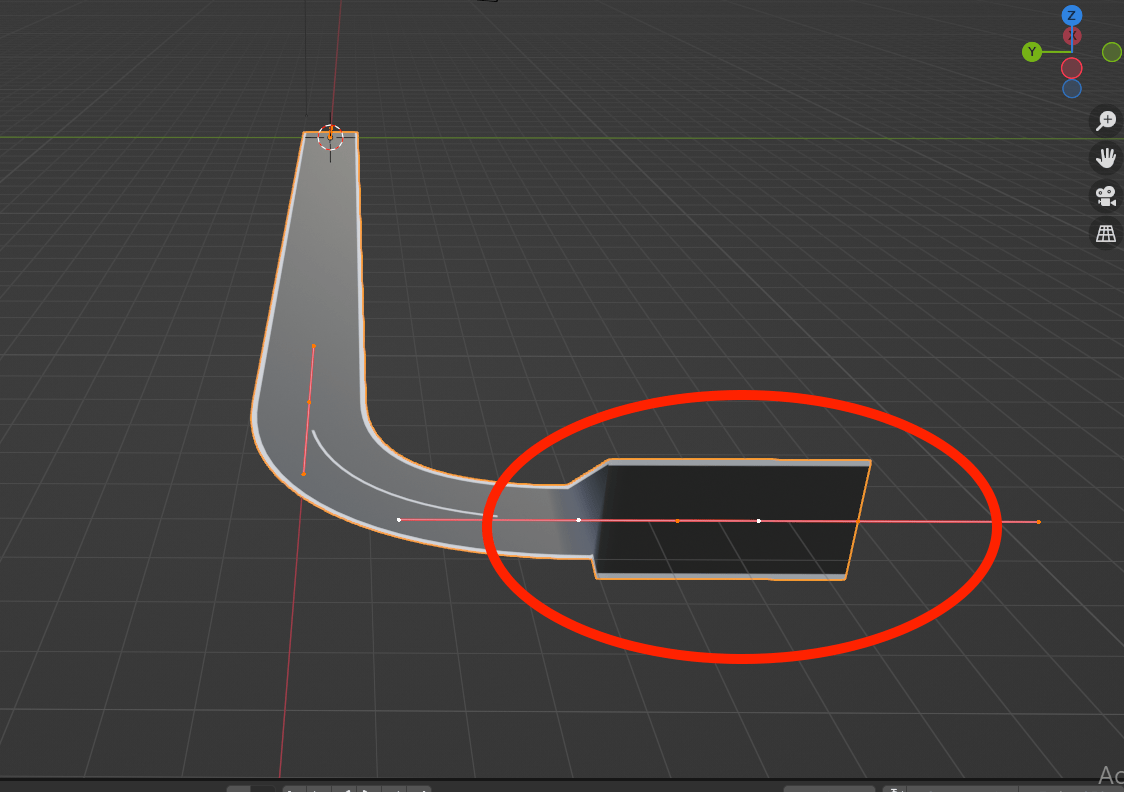Viewport: 1124px width, 792px height.
Task: Click the Y axis ball on navigation gizmo
Action: 1032,51
